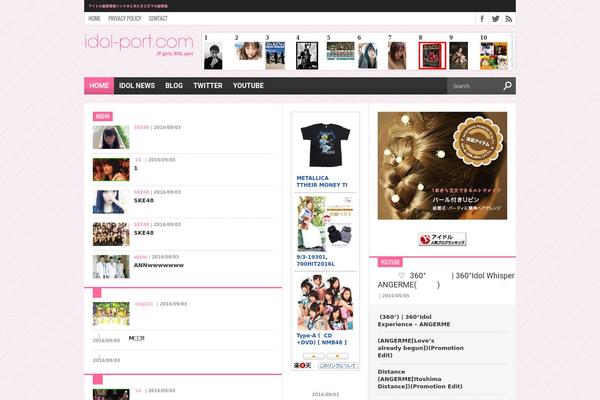The height and width of the screenshot is (400, 600).
Task: Open ranking thumbnail number 9
Action: click(458, 56)
